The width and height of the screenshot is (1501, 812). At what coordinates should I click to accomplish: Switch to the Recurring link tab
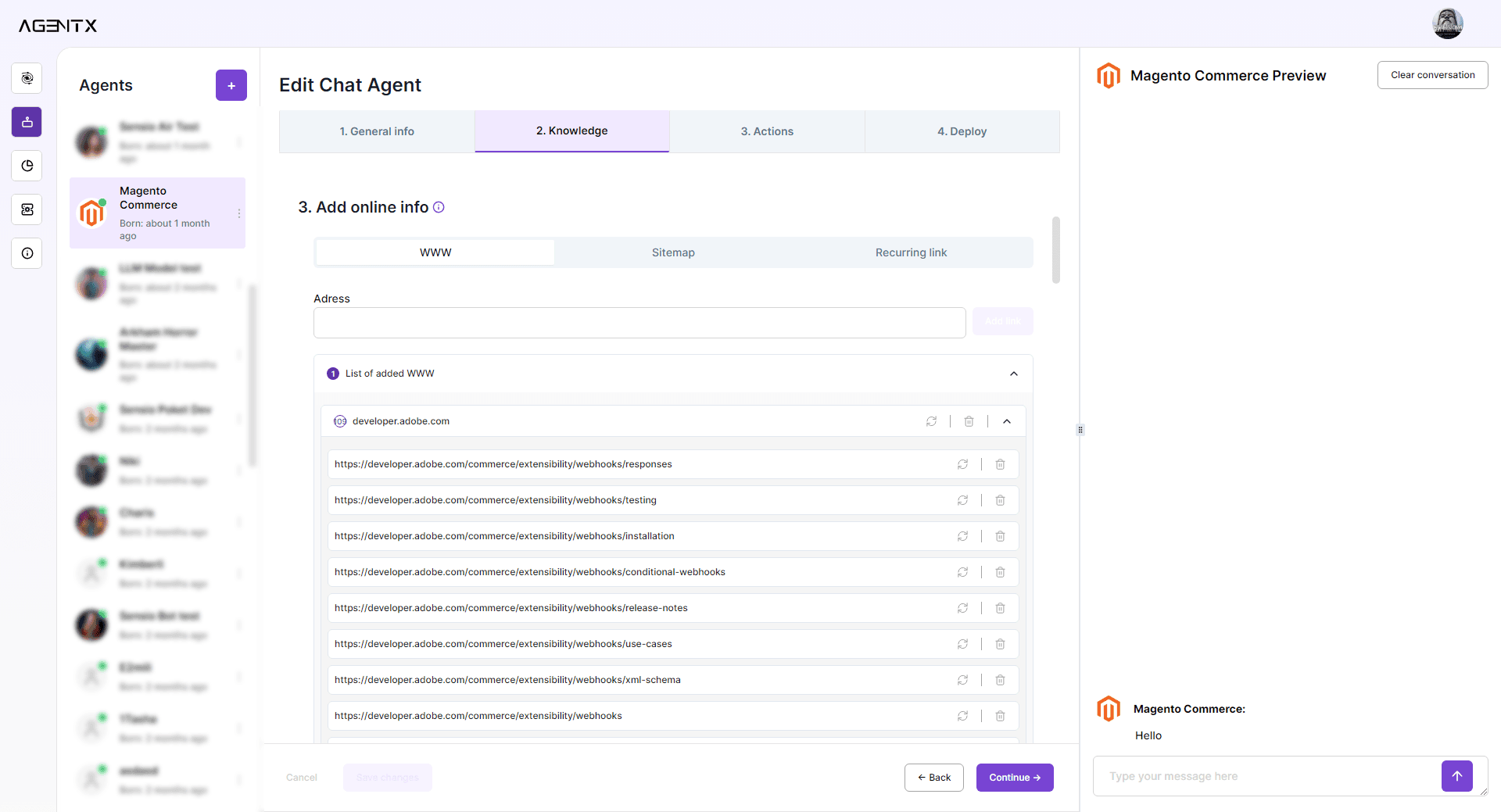pyautogui.click(x=911, y=252)
